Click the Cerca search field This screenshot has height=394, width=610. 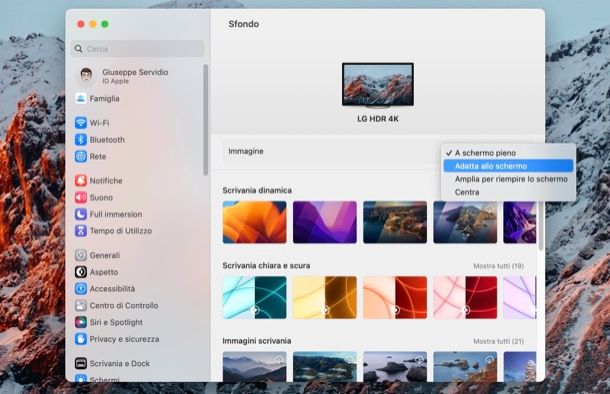click(138, 49)
